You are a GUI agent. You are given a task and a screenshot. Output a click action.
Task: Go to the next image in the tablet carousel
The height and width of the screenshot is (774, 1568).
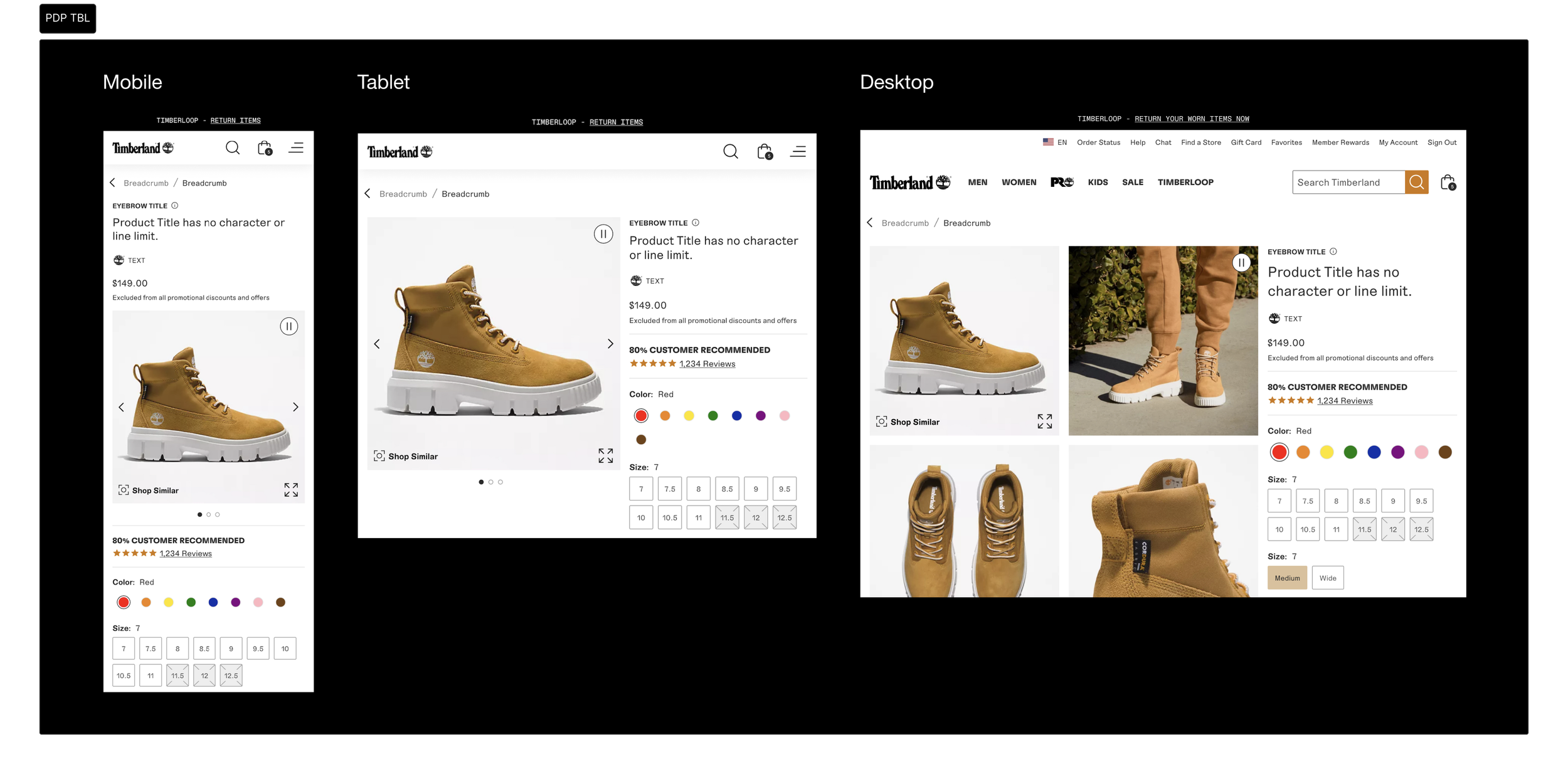click(610, 344)
